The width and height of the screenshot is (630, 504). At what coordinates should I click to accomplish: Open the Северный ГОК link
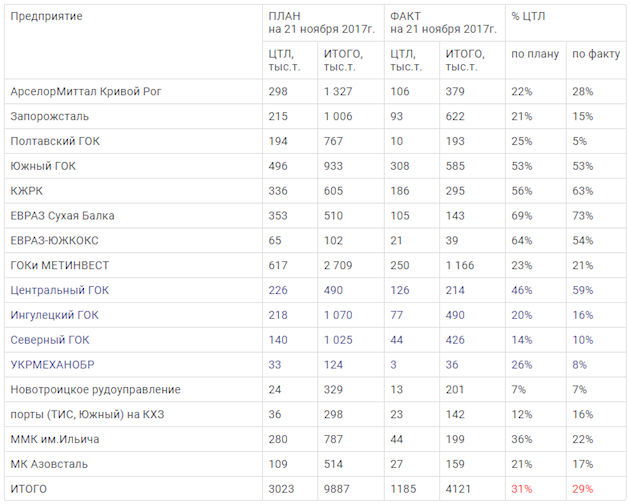[50, 339]
